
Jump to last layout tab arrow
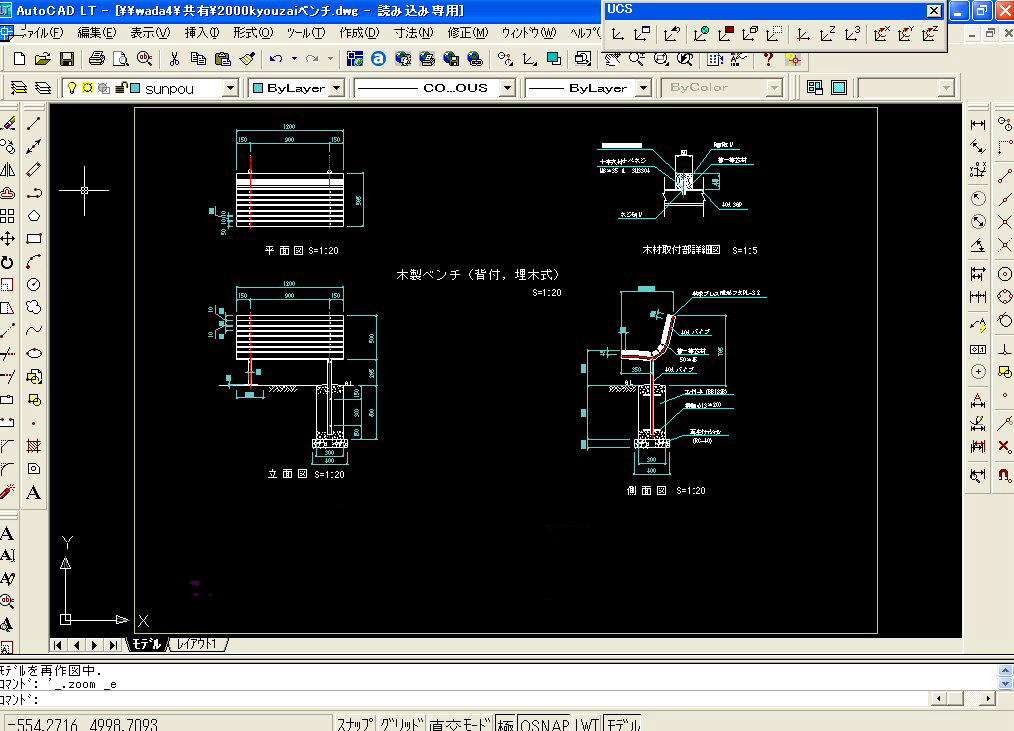click(113, 645)
